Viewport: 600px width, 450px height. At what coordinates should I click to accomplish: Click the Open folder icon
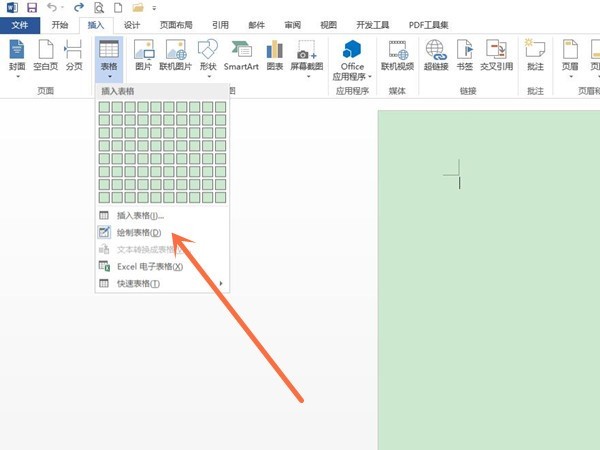[x=138, y=7]
